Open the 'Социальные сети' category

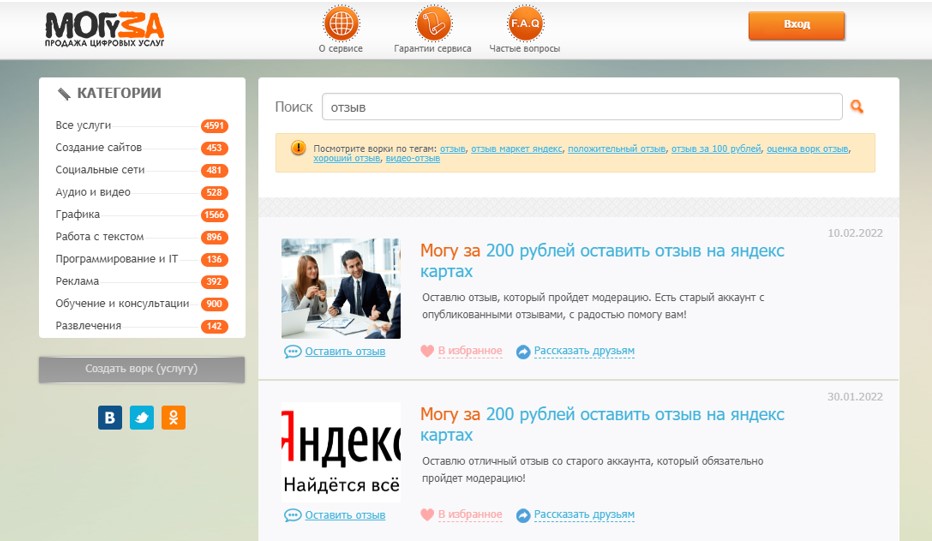tap(100, 170)
